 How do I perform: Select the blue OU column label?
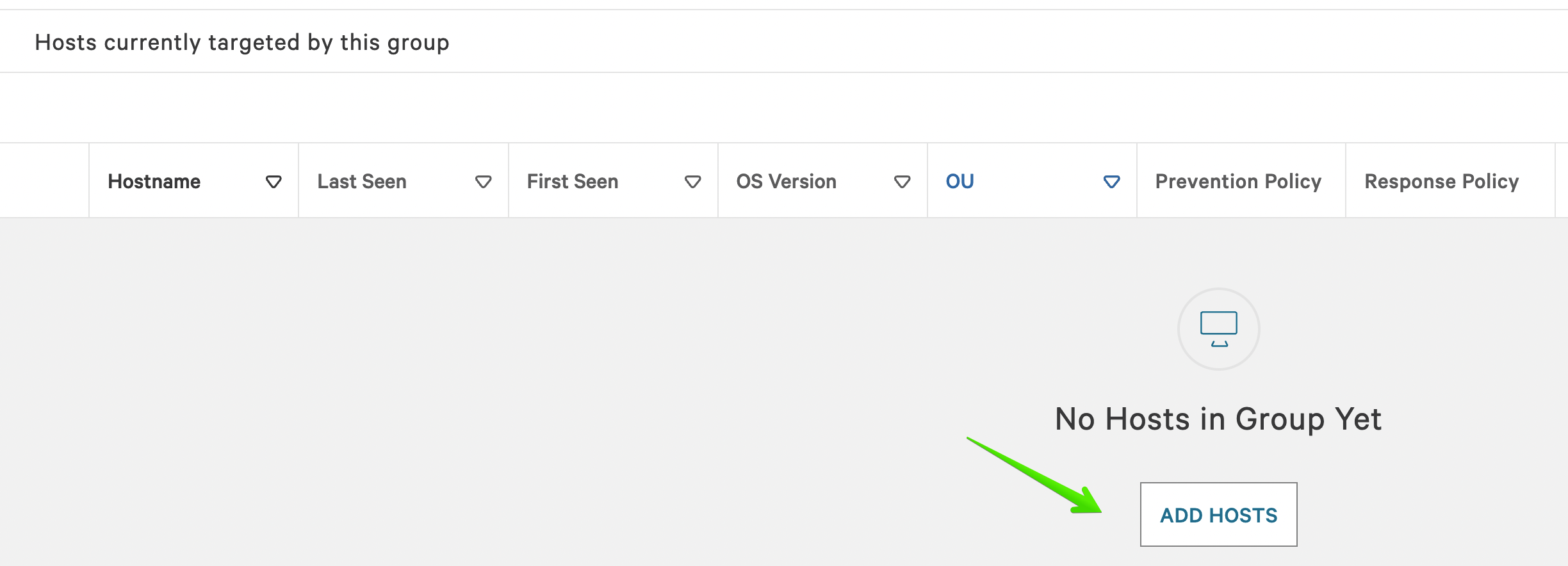tap(960, 182)
